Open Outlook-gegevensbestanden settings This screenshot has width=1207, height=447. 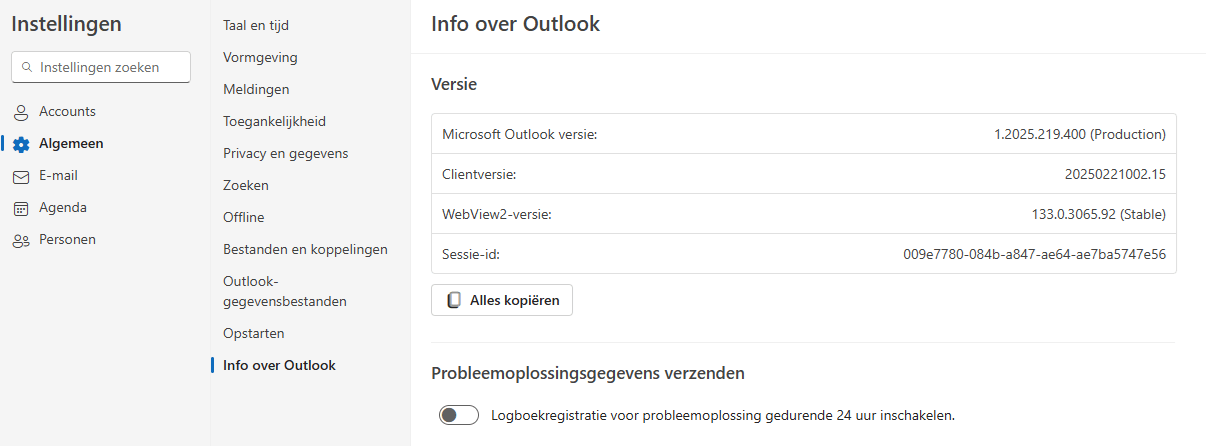click(x=285, y=291)
